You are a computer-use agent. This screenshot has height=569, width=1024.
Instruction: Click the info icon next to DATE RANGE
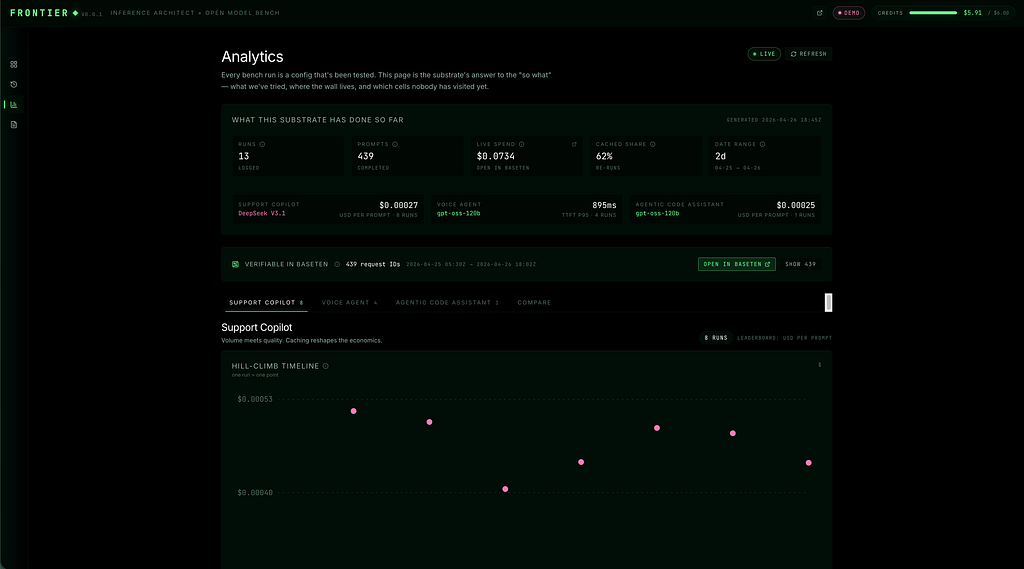pyautogui.click(x=763, y=144)
